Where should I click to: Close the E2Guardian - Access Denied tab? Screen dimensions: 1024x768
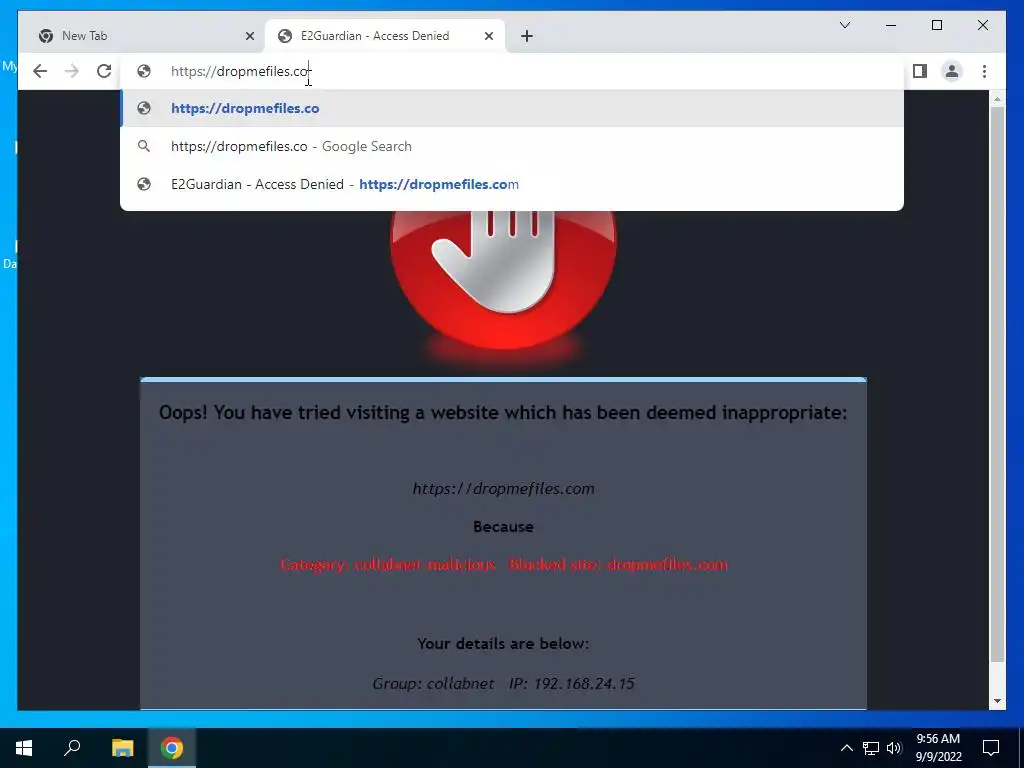point(488,36)
